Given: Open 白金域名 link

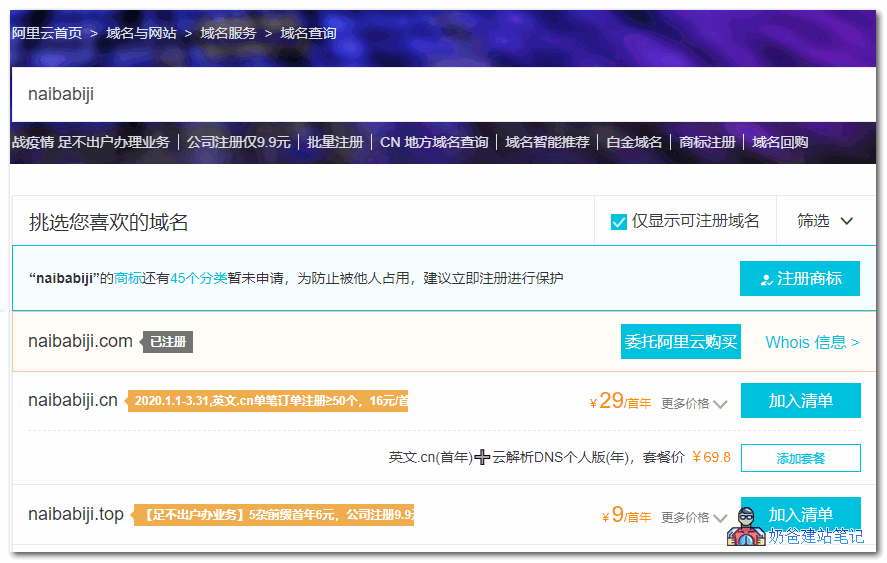Looking at the screenshot, I should [x=634, y=142].
